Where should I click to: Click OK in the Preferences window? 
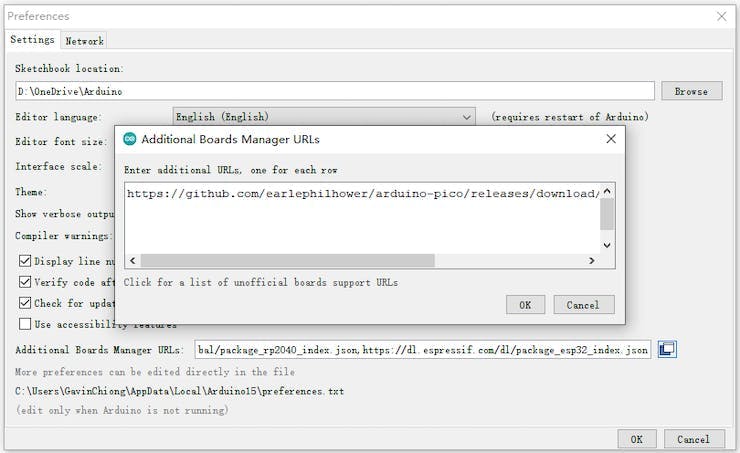tap(637, 439)
